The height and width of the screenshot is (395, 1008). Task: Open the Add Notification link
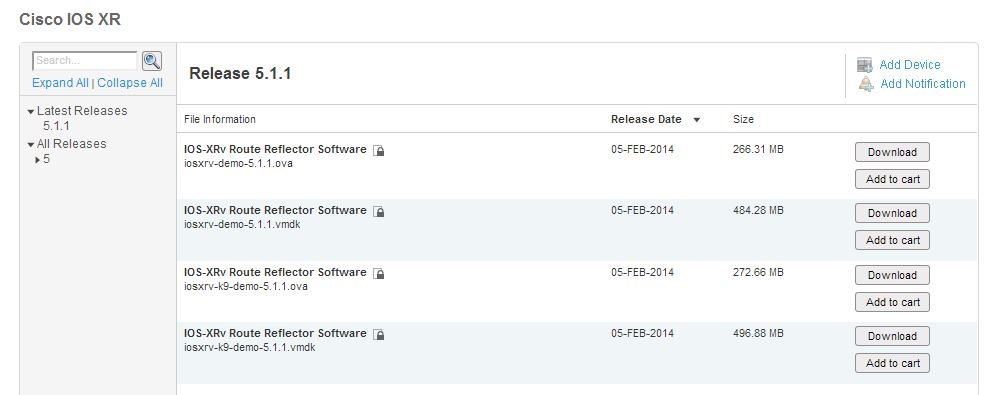tap(922, 84)
